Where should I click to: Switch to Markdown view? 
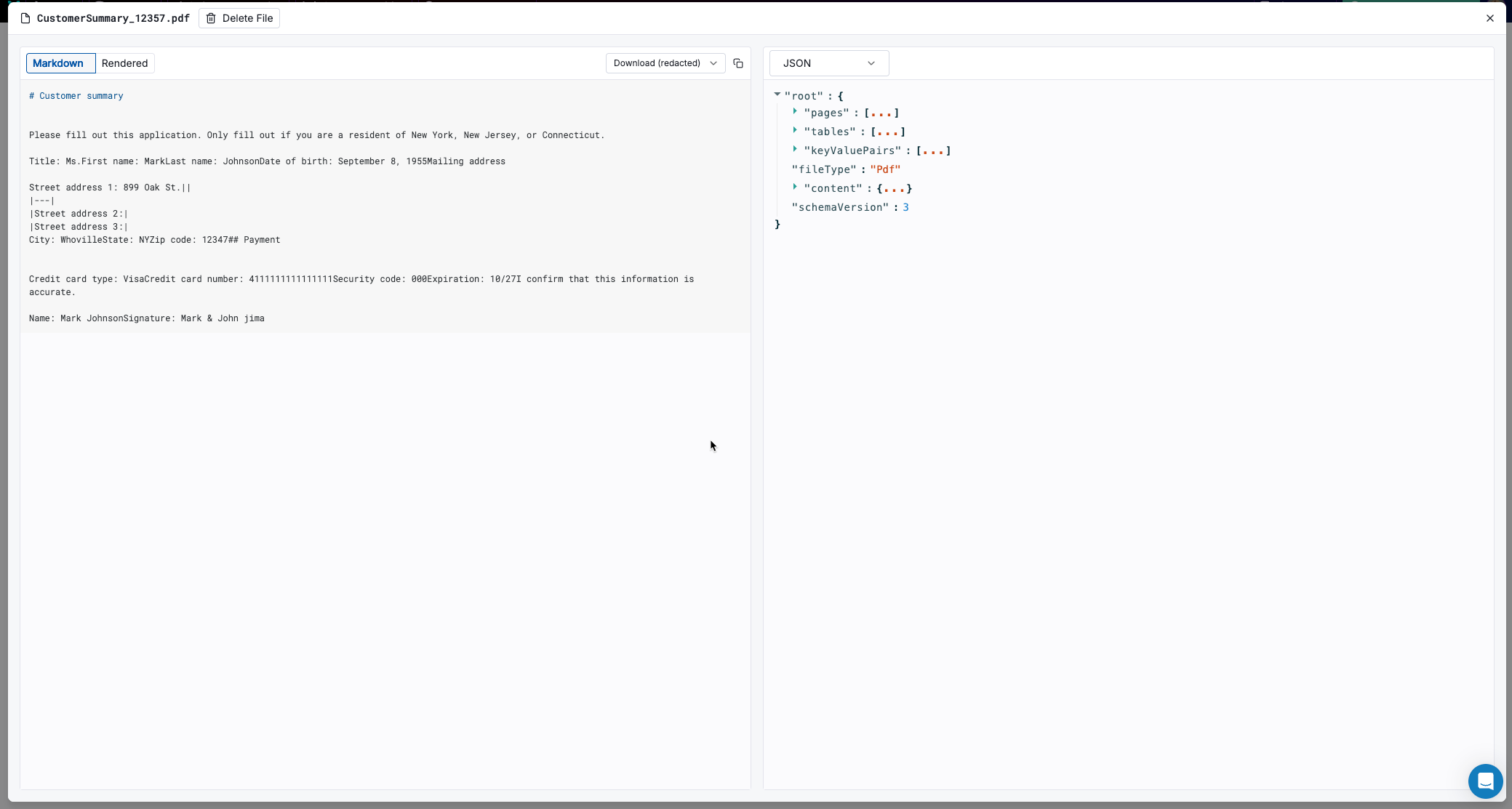(x=58, y=63)
